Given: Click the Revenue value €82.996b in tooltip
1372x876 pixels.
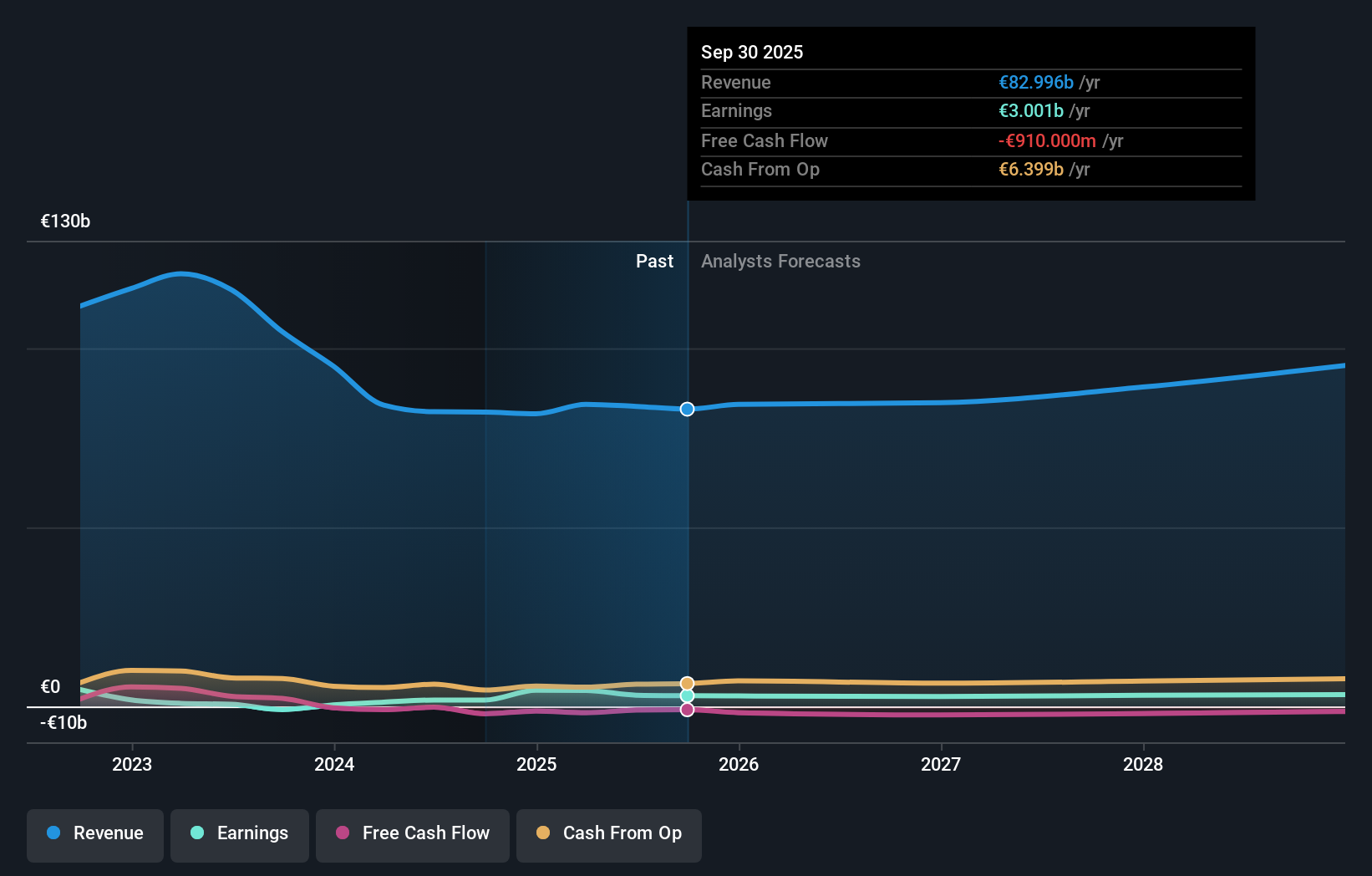Looking at the screenshot, I should tap(1034, 82).
